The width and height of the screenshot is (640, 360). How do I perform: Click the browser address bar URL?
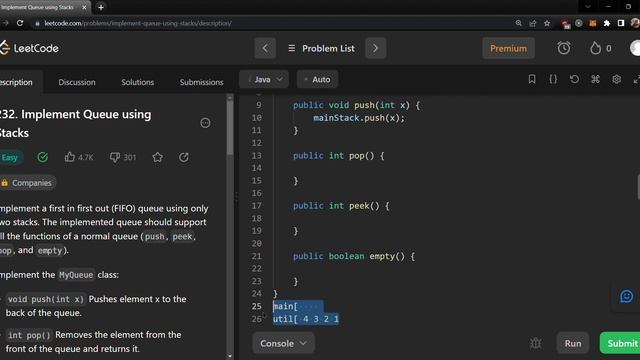click(x=138, y=23)
